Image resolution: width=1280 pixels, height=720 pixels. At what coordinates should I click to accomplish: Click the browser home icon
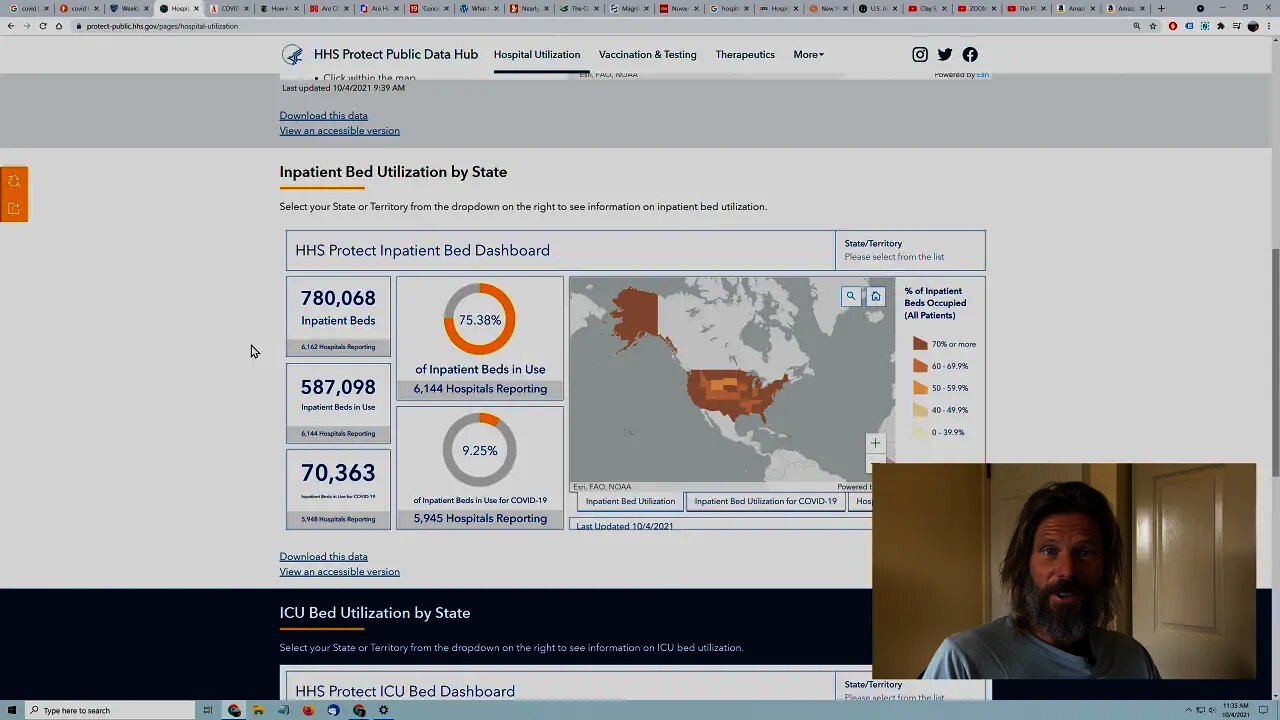pos(59,26)
